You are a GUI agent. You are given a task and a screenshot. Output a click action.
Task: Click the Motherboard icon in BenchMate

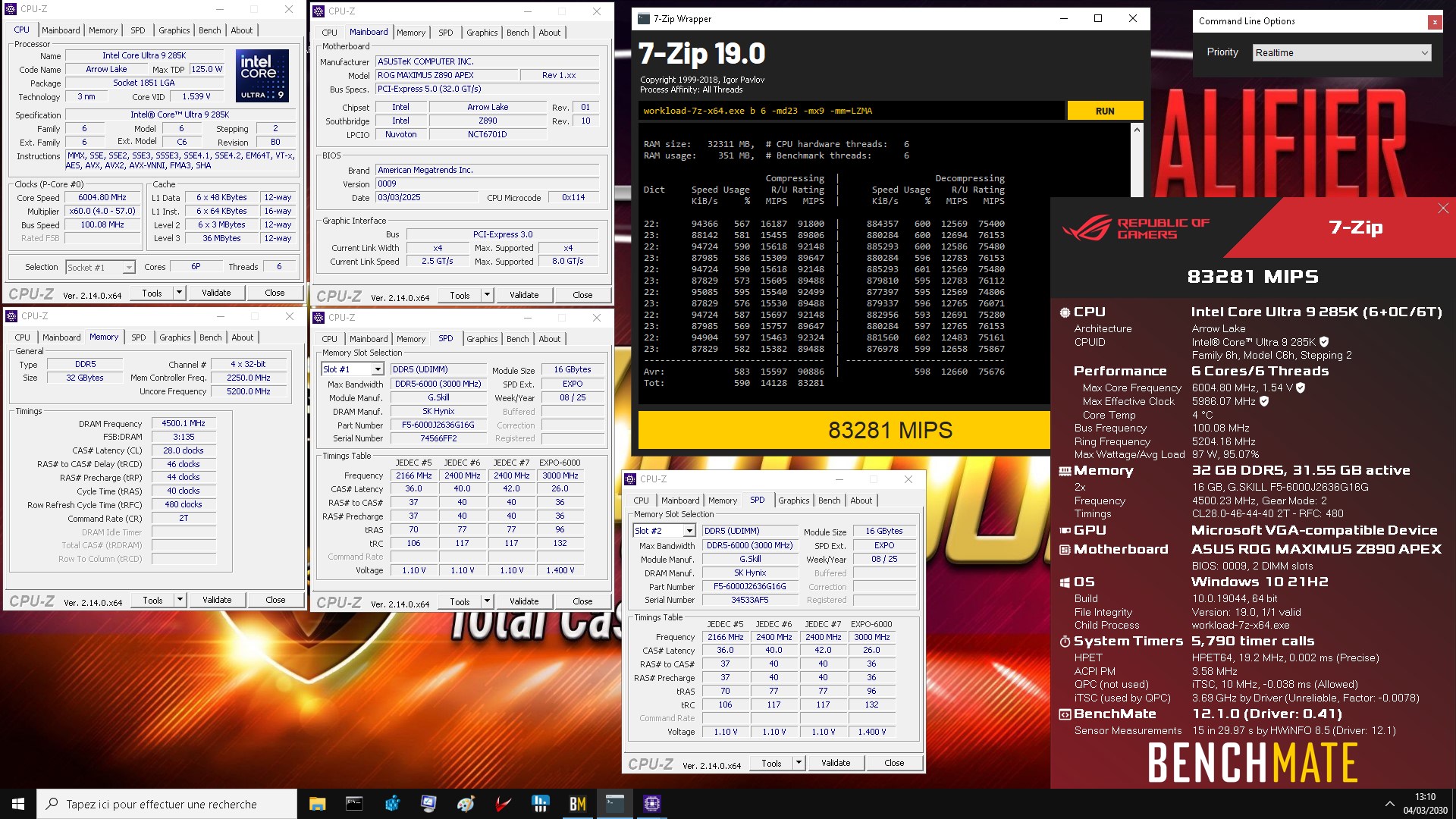tap(1065, 550)
